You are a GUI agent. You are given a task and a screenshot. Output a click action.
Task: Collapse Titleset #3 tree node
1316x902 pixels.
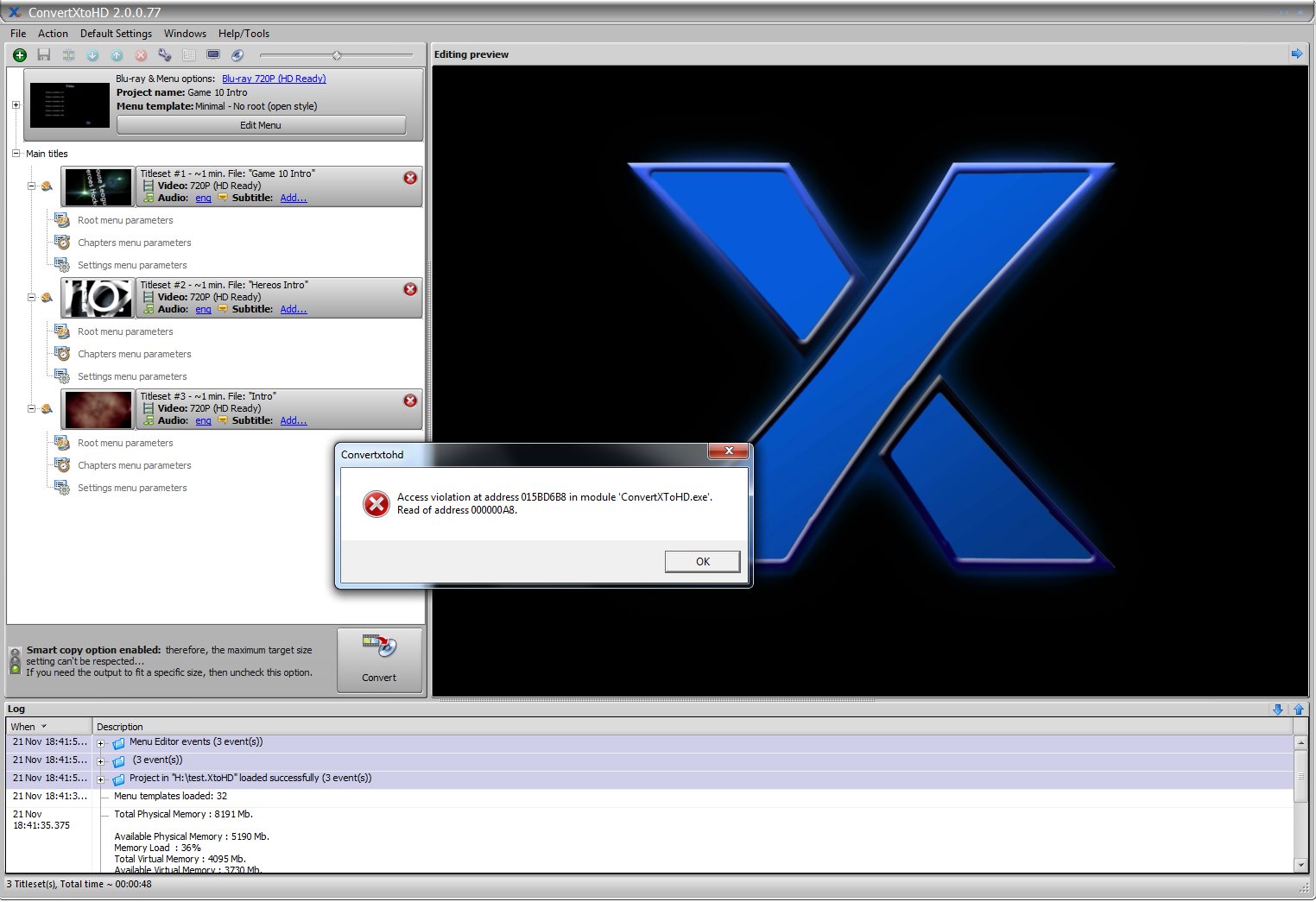[x=31, y=409]
